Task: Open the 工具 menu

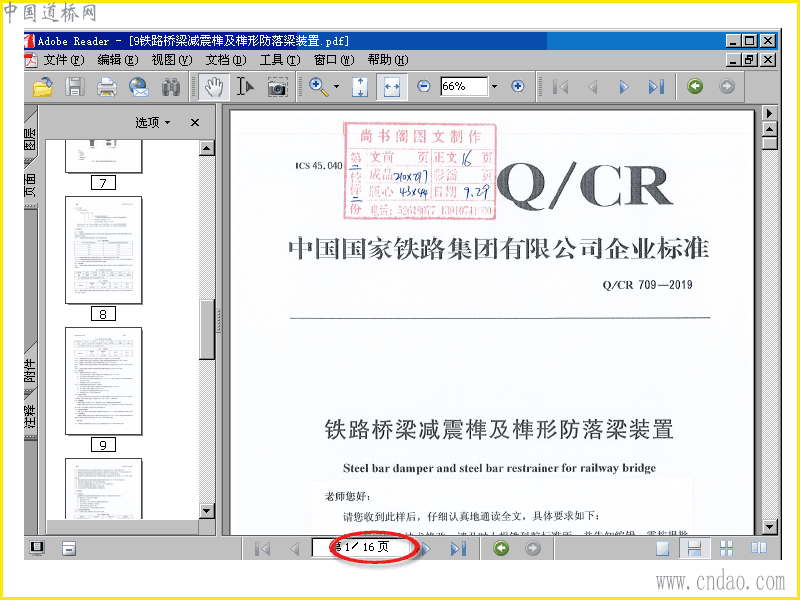Action: [280, 60]
